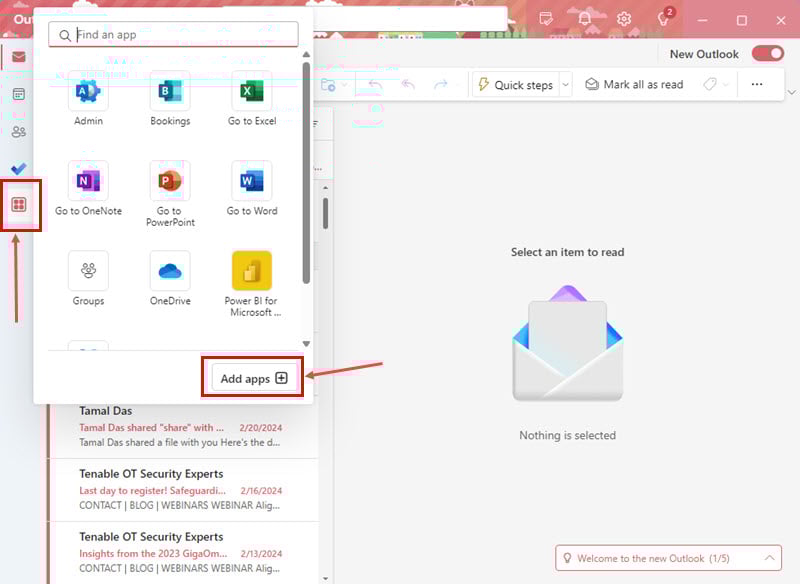
Task: Click Mark all as read
Action: [634, 85]
